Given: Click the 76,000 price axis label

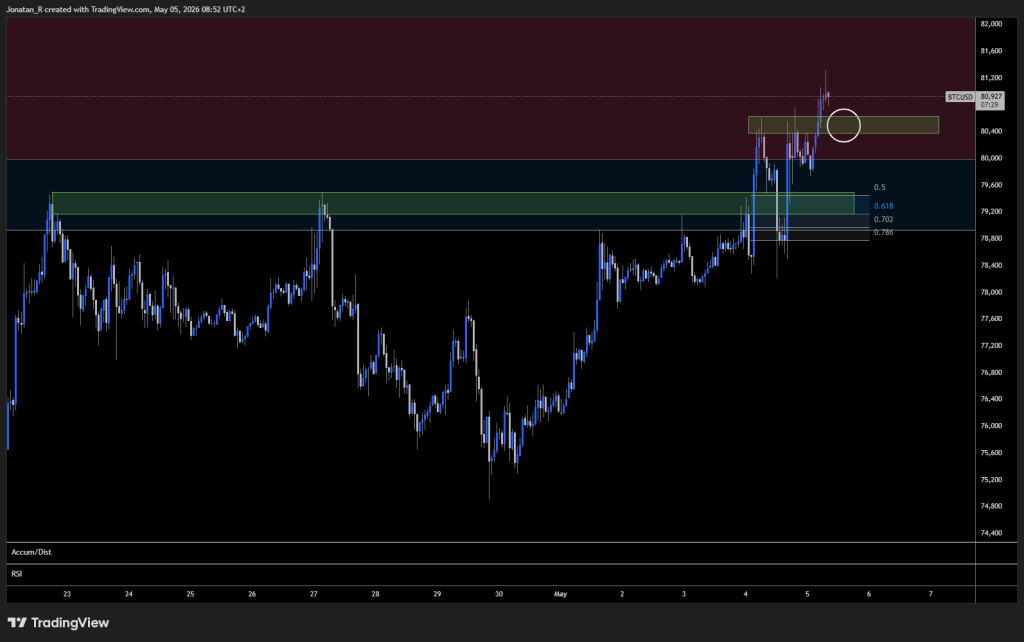Looking at the screenshot, I should click(991, 426).
